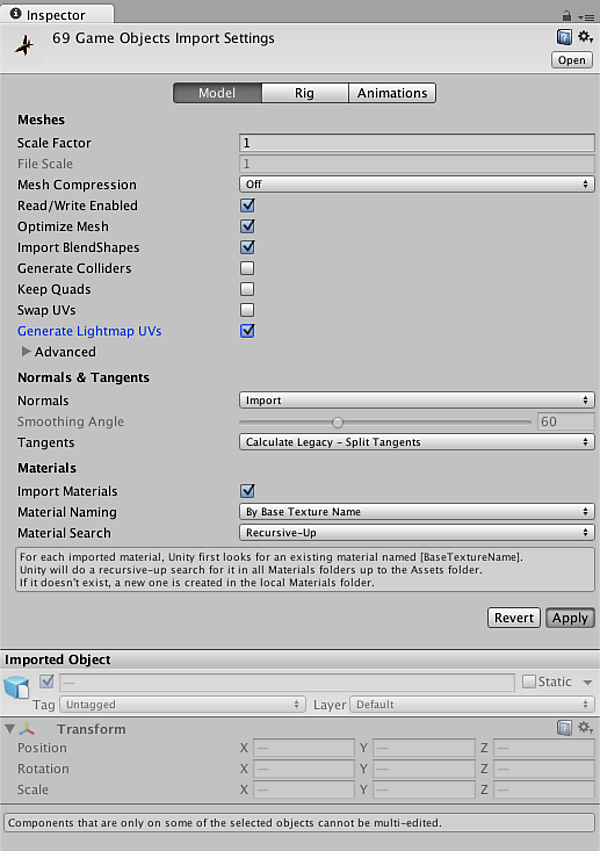600x851 pixels.
Task: Click the Open button
Action: tap(572, 60)
